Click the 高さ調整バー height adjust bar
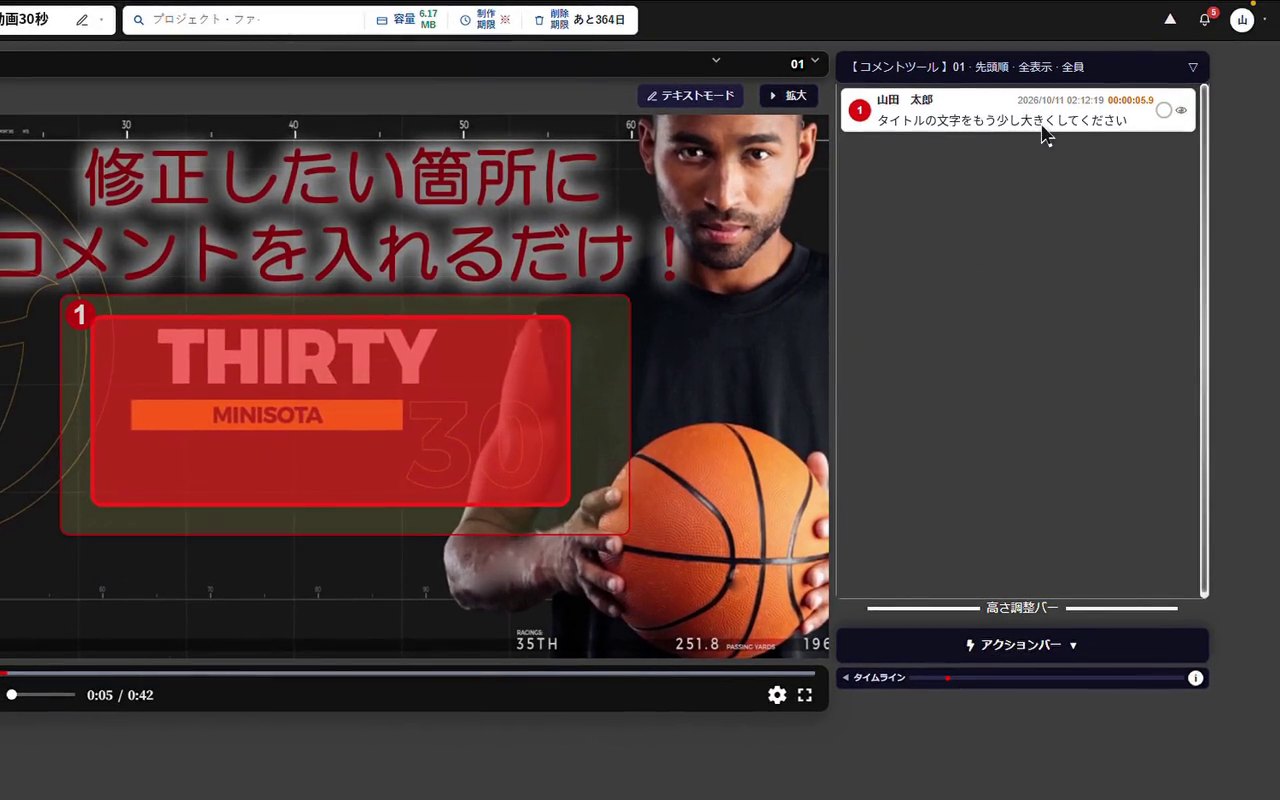Viewport: 1280px width, 800px height. pos(1022,608)
